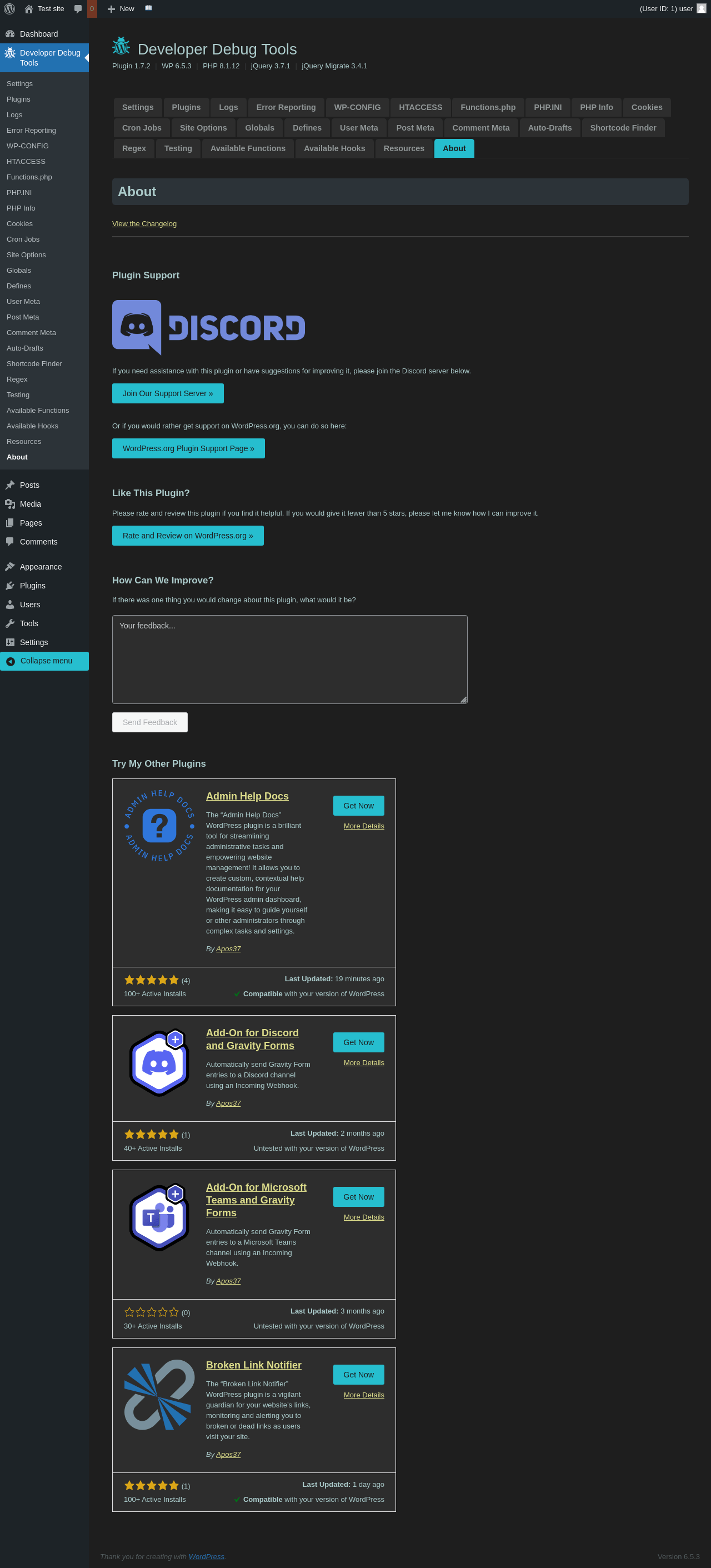Image resolution: width=711 pixels, height=1568 pixels.
Task: Select the About tab
Action: tap(454, 148)
